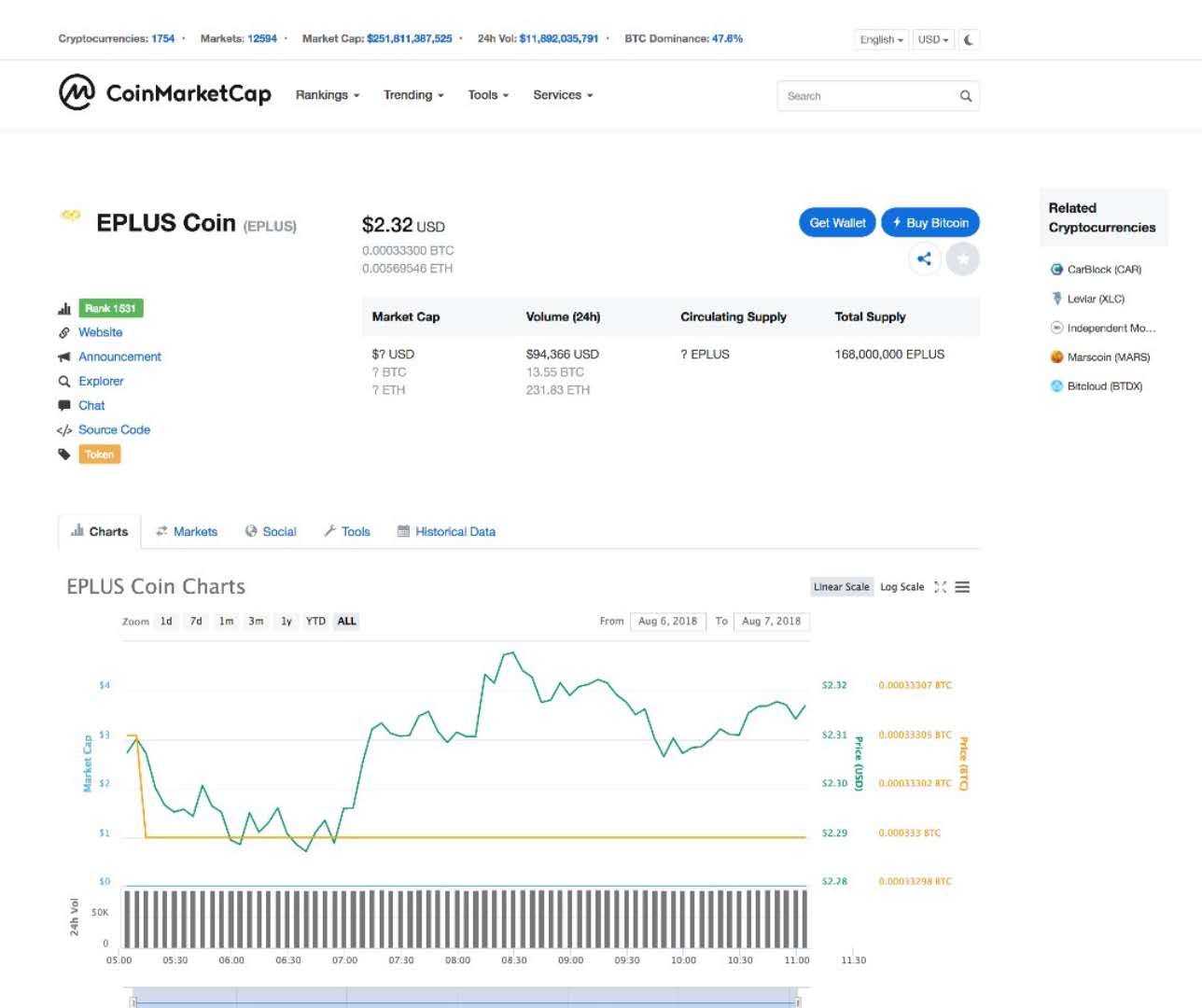Click the search magnifier icon

click(x=966, y=96)
